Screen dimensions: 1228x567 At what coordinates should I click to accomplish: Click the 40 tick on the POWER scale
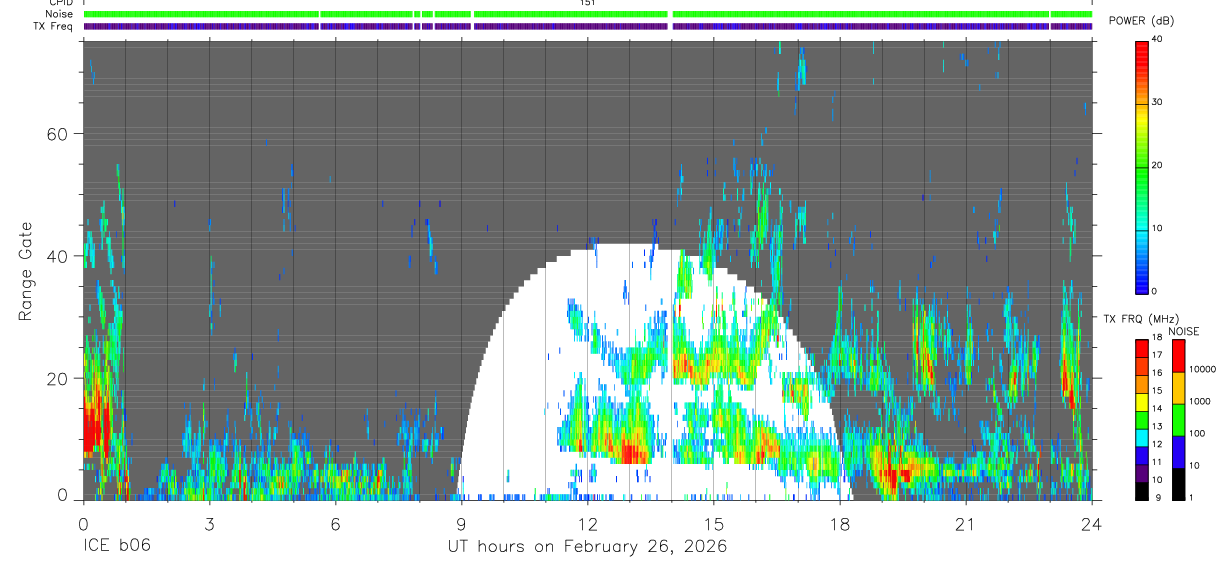[1158, 40]
